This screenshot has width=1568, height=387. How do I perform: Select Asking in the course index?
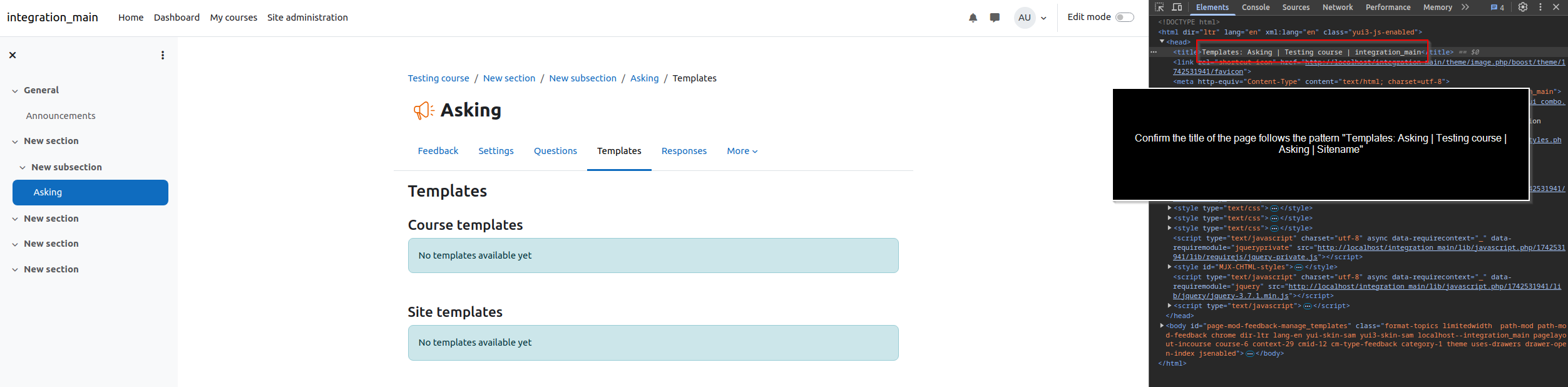coord(90,192)
